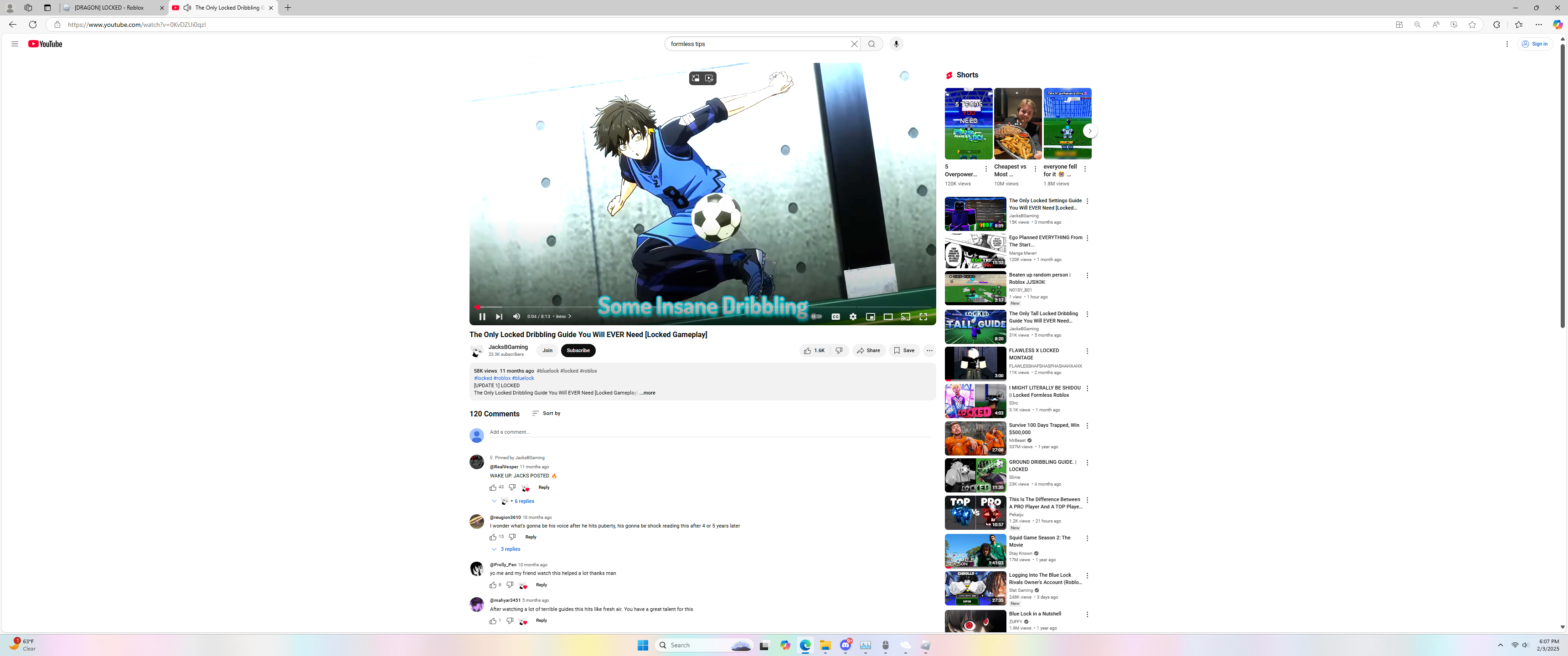Like the comment by @RealVesper

pyautogui.click(x=493, y=487)
